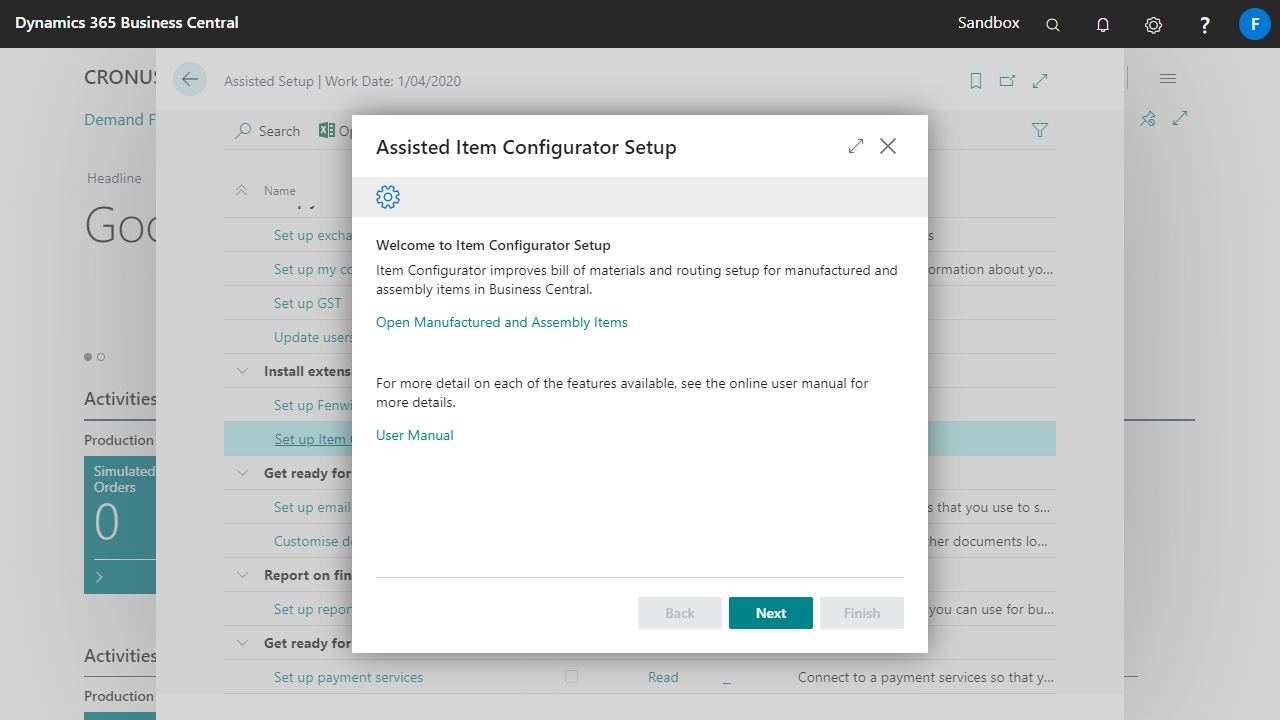
Task: Open the Help question mark
Action: pos(1205,24)
